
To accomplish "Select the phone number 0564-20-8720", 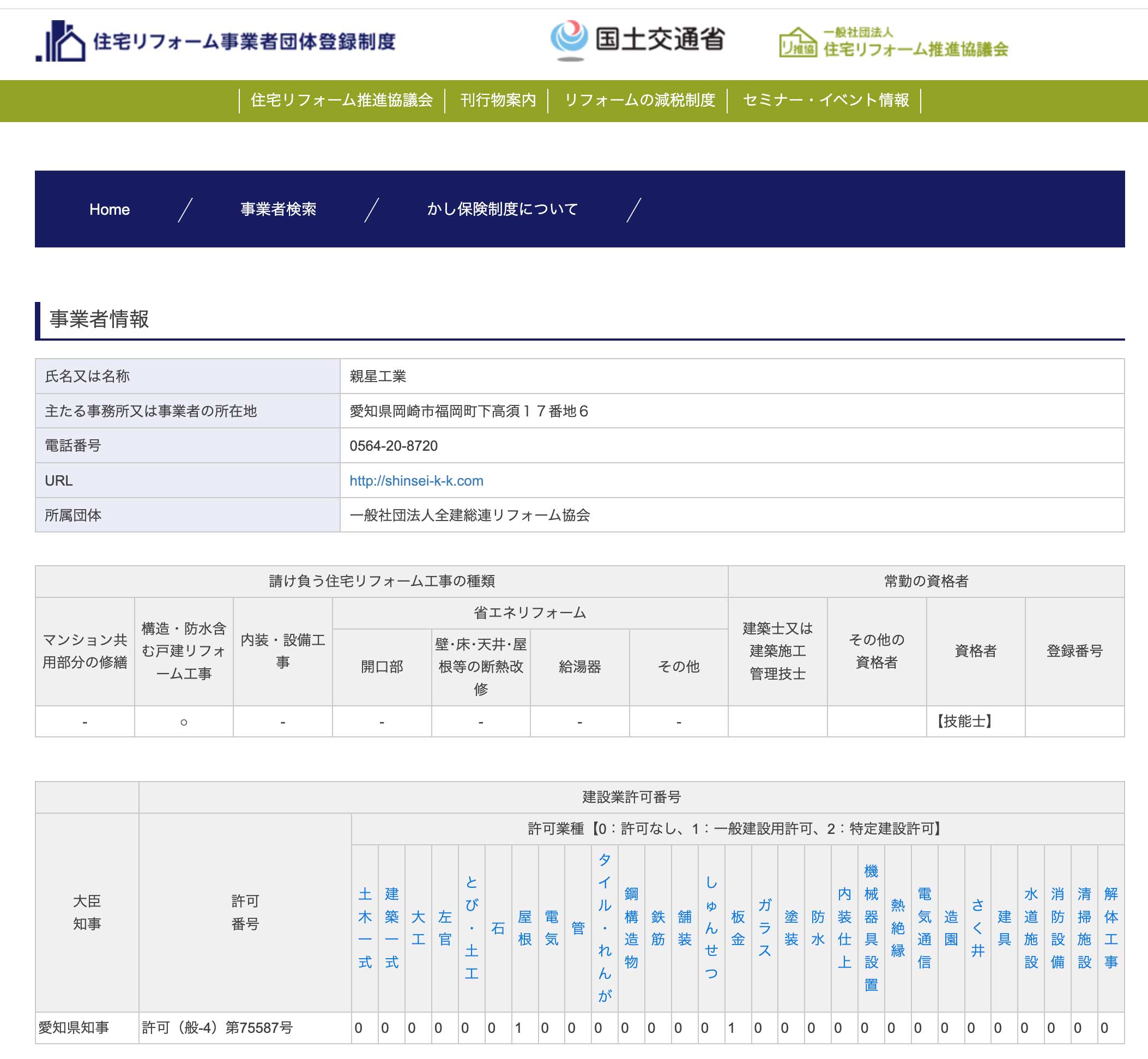I will (x=394, y=446).
